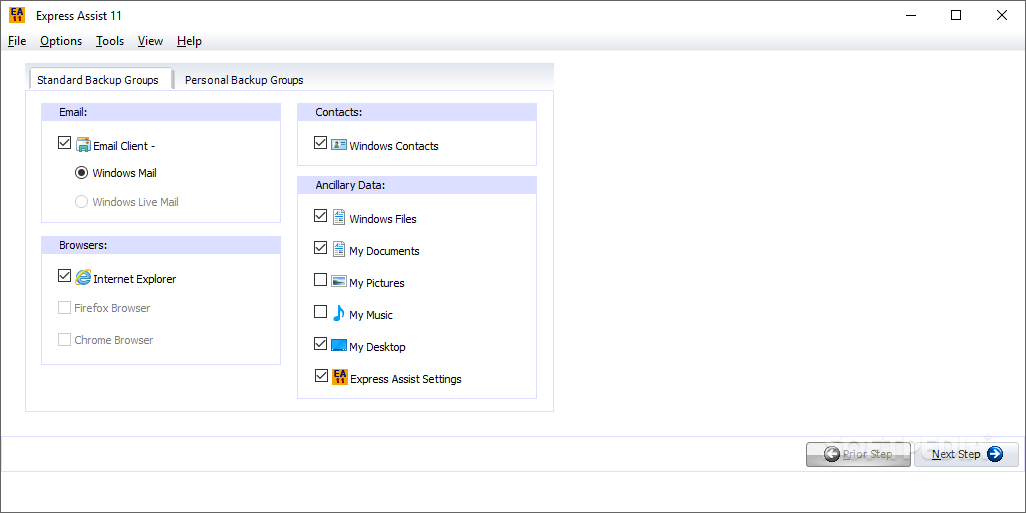
Task: Click the Express Assist 11 title bar icon
Action: click(x=17, y=16)
